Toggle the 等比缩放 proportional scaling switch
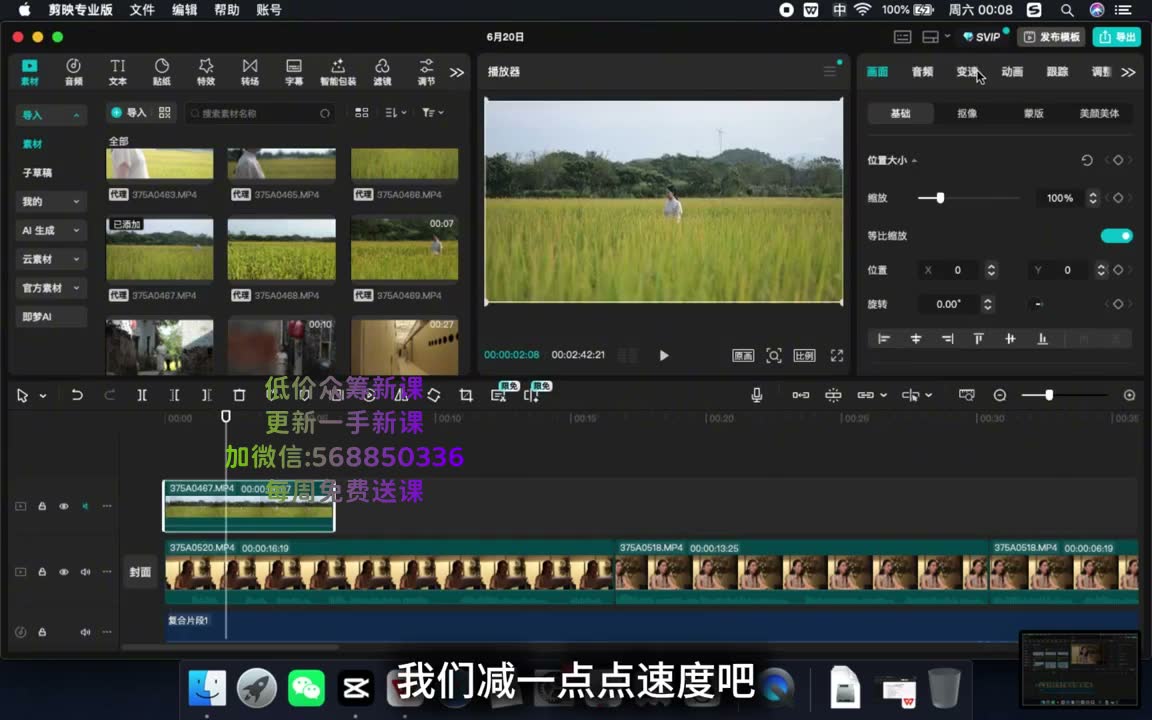Image resolution: width=1152 pixels, height=720 pixels. tap(1117, 236)
